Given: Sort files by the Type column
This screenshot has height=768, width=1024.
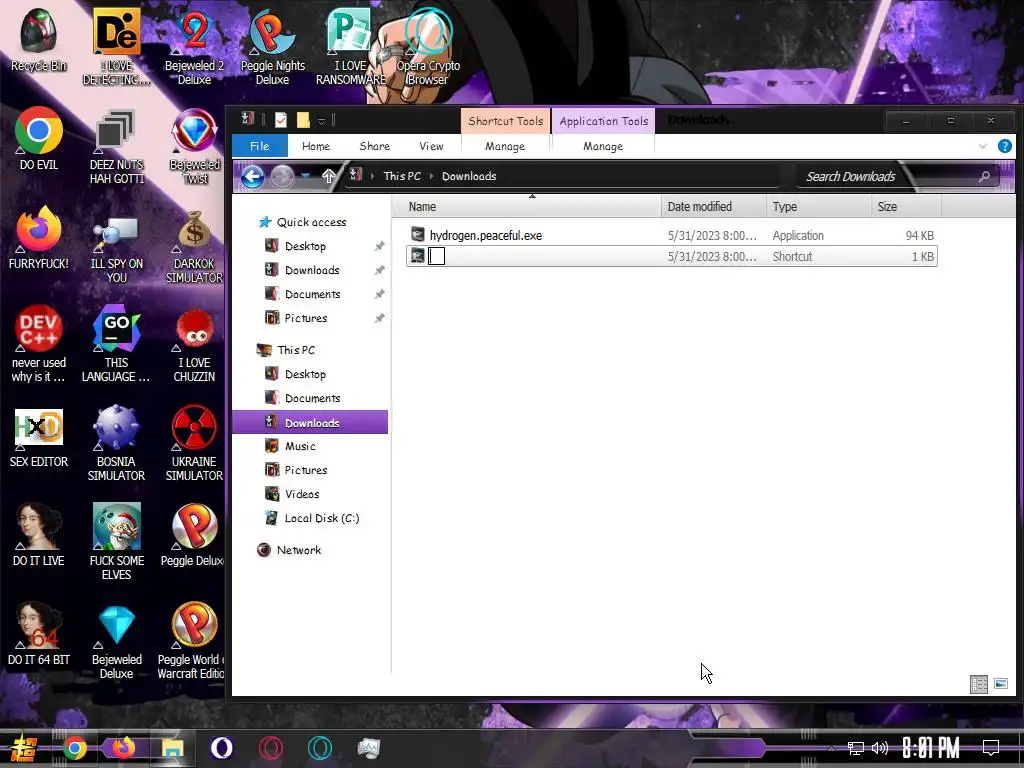Looking at the screenshot, I should click(819, 206).
